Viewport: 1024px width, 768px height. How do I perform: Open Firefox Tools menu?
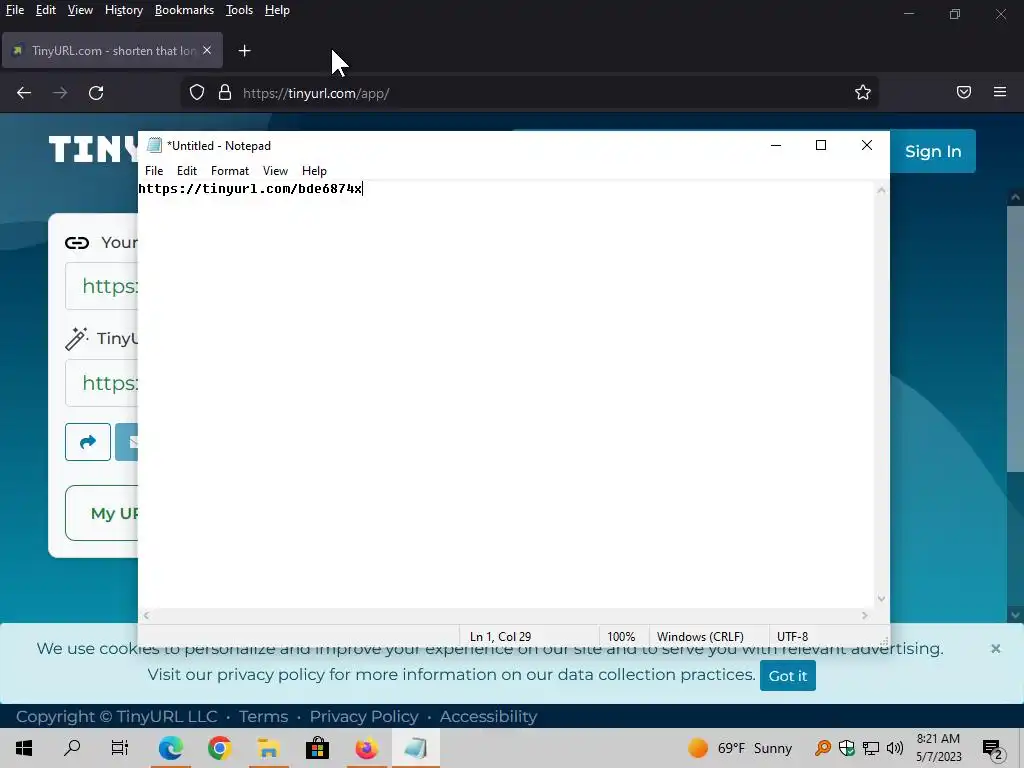[239, 10]
